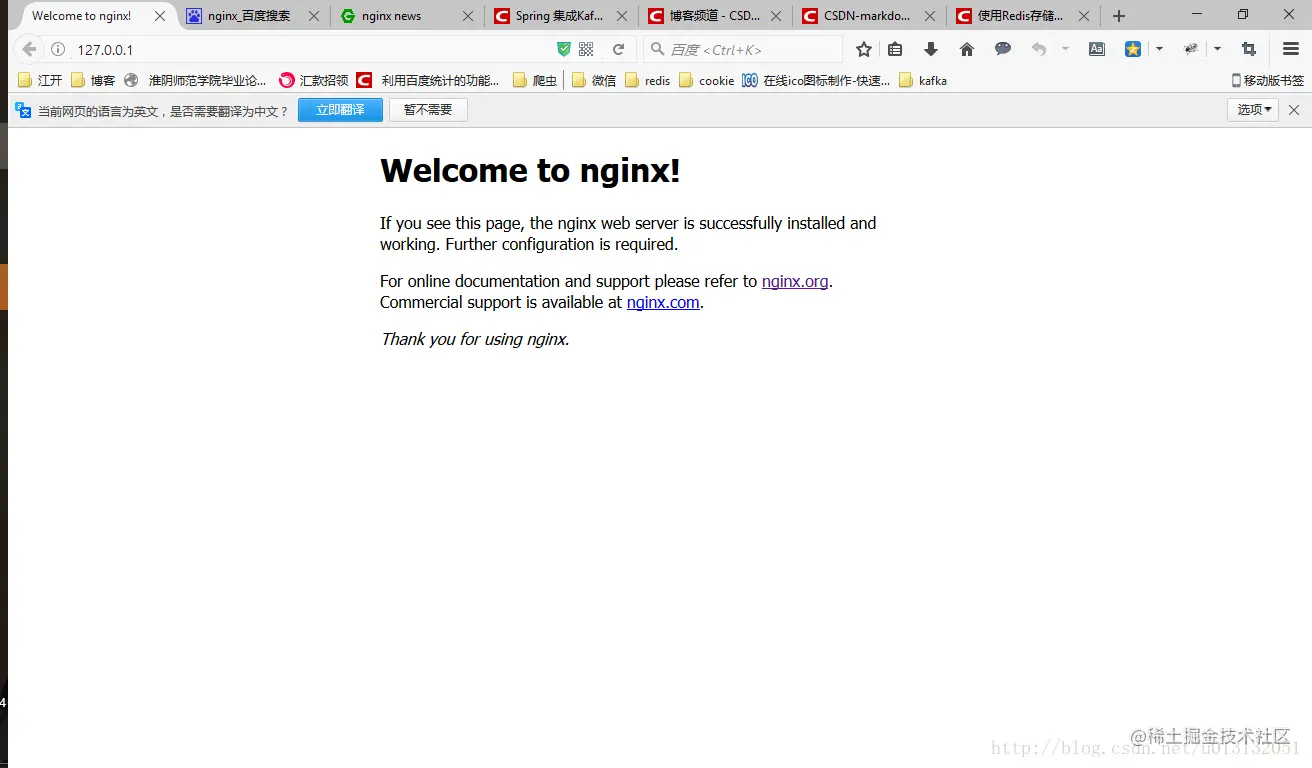Viewport: 1312px width, 768px height.
Task: Click the undo arrow toolbar icon
Action: click(1039, 49)
